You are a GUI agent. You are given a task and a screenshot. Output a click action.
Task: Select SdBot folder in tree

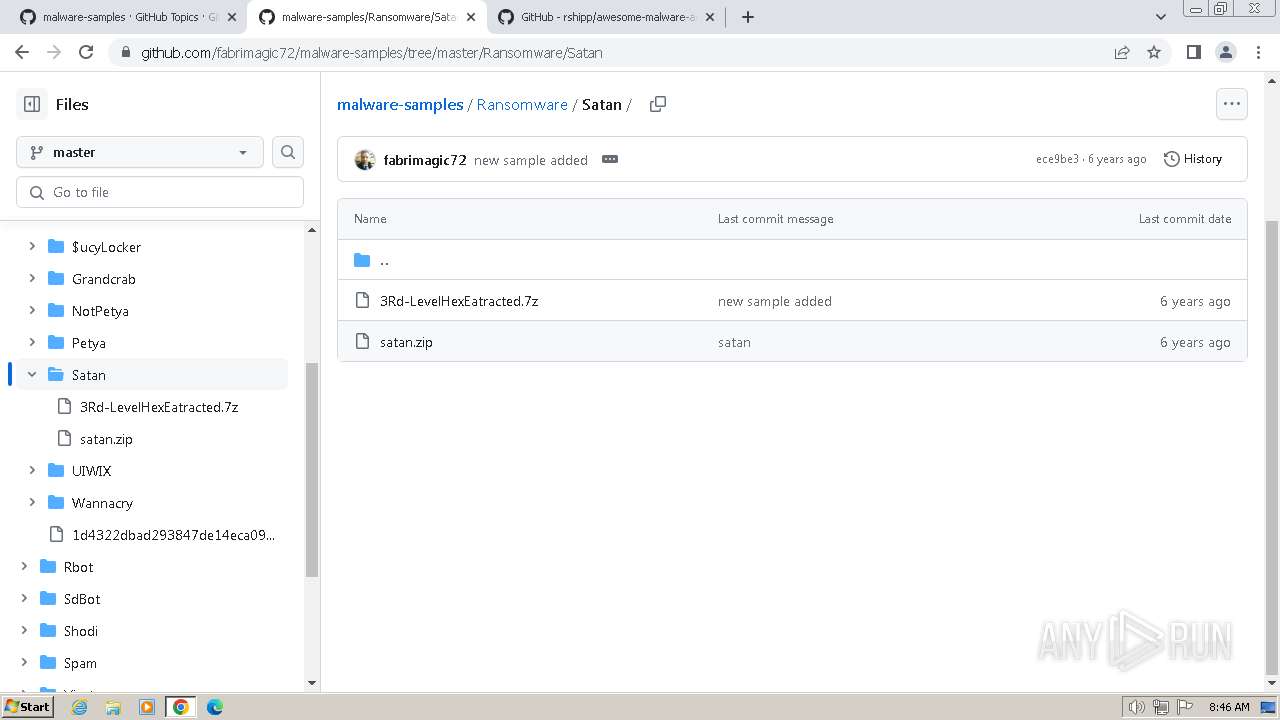tap(82, 599)
